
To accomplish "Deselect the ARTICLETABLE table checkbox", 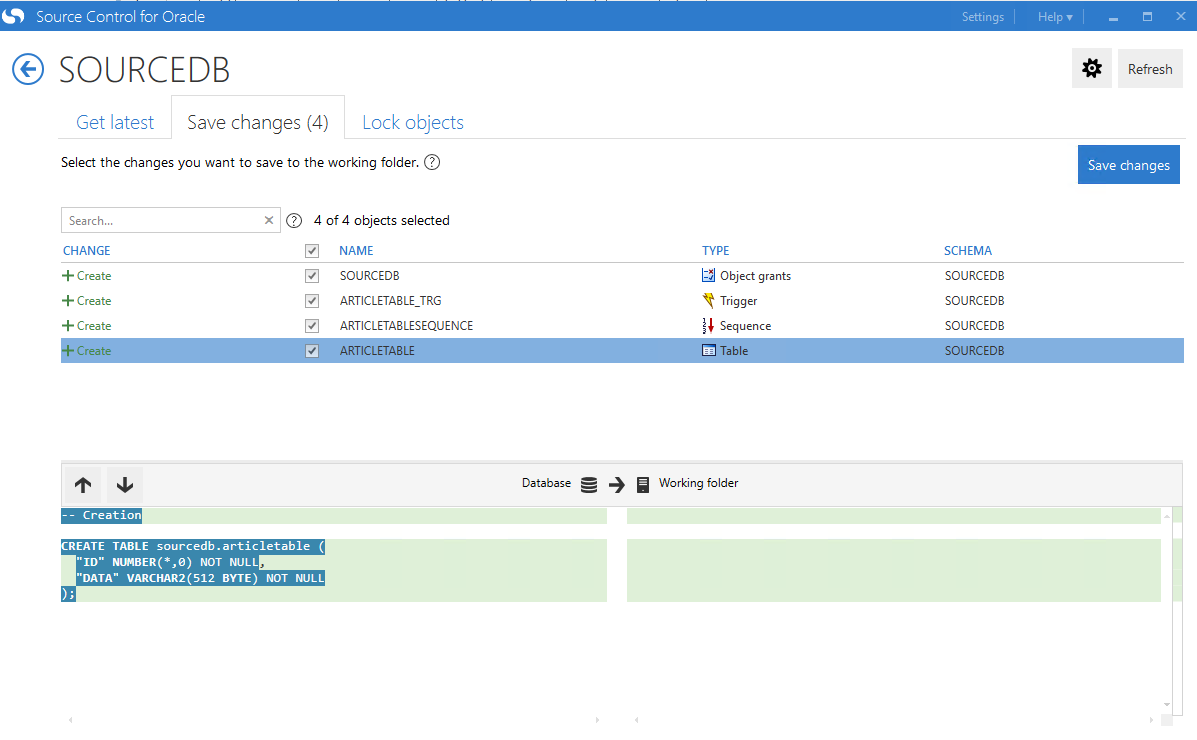I will point(312,351).
